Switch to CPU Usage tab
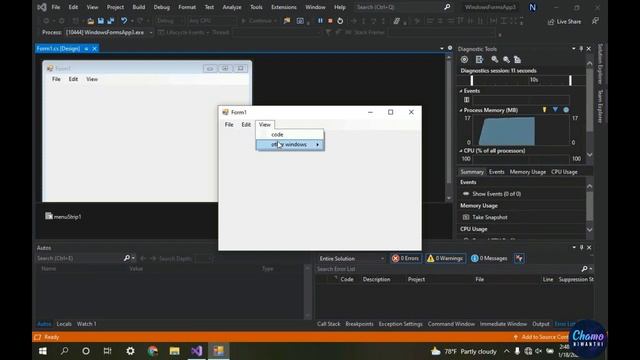This screenshot has width=640, height=360. [x=564, y=172]
